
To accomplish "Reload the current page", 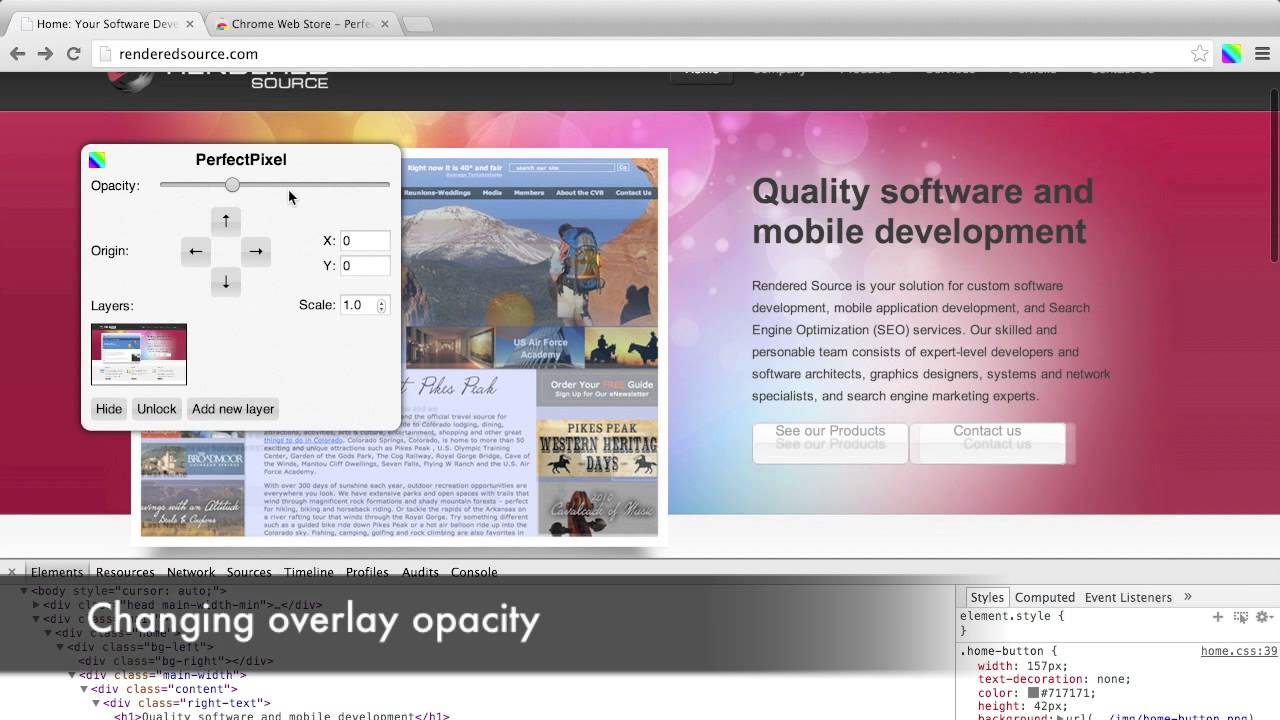I will coord(73,54).
